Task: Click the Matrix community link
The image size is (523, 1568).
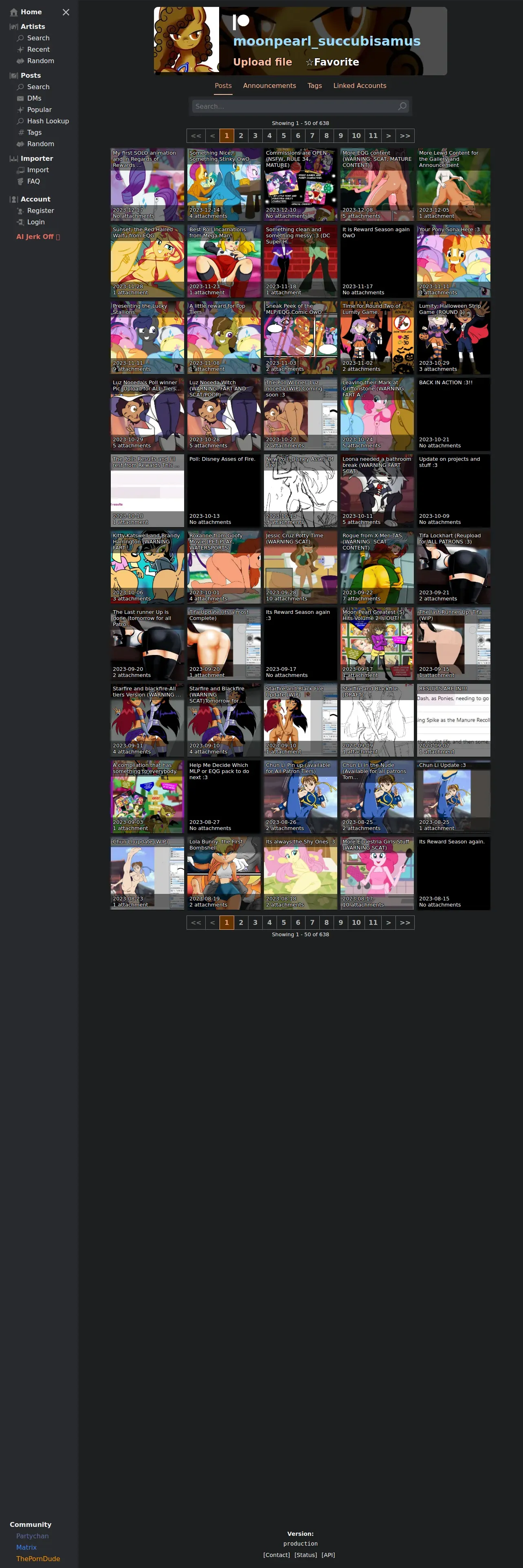Action: coord(26,1547)
